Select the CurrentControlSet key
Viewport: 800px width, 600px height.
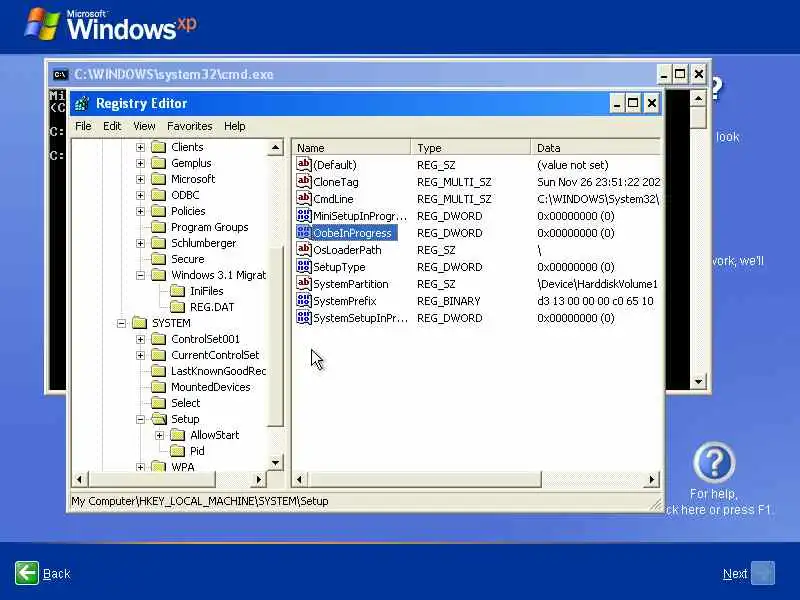pyautogui.click(x=215, y=355)
